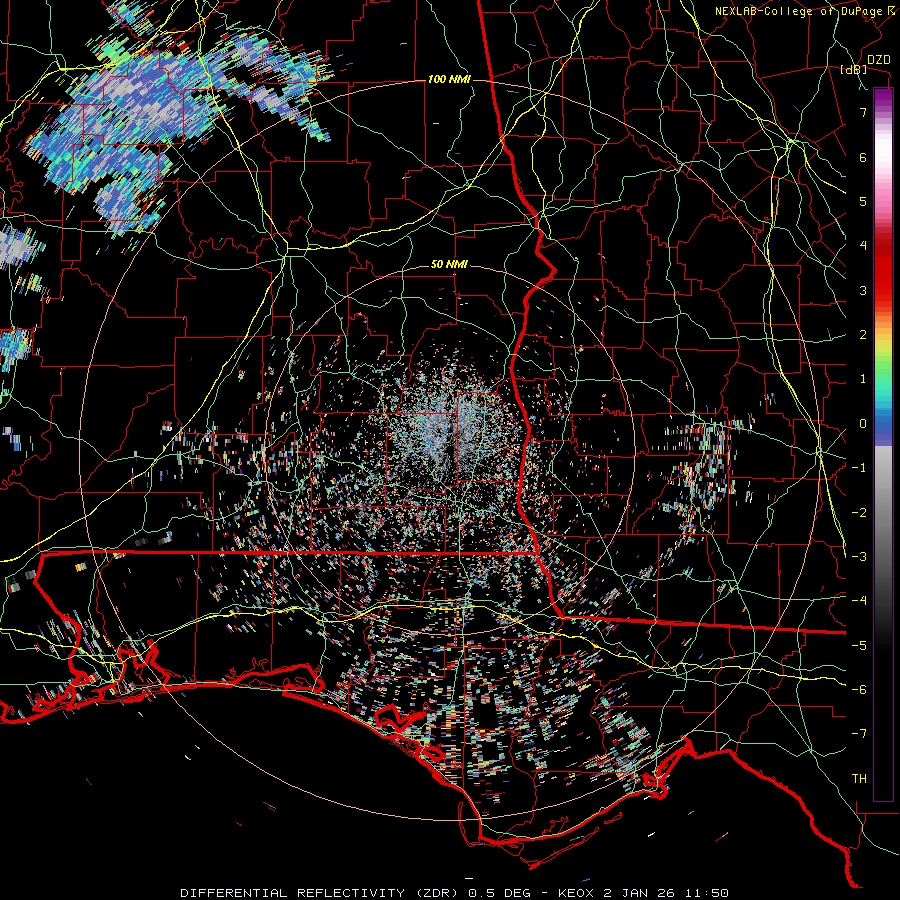Click the -2 value on color scale
Viewport: 900px width, 900px height.
click(859, 512)
